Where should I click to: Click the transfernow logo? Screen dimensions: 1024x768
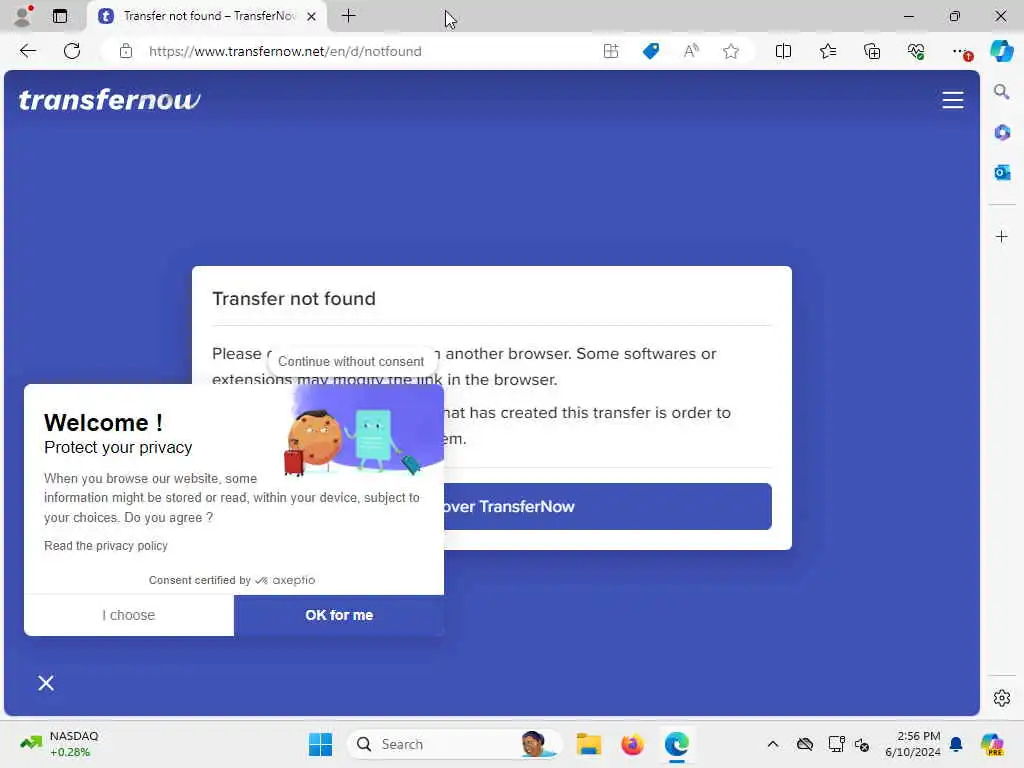(110, 100)
